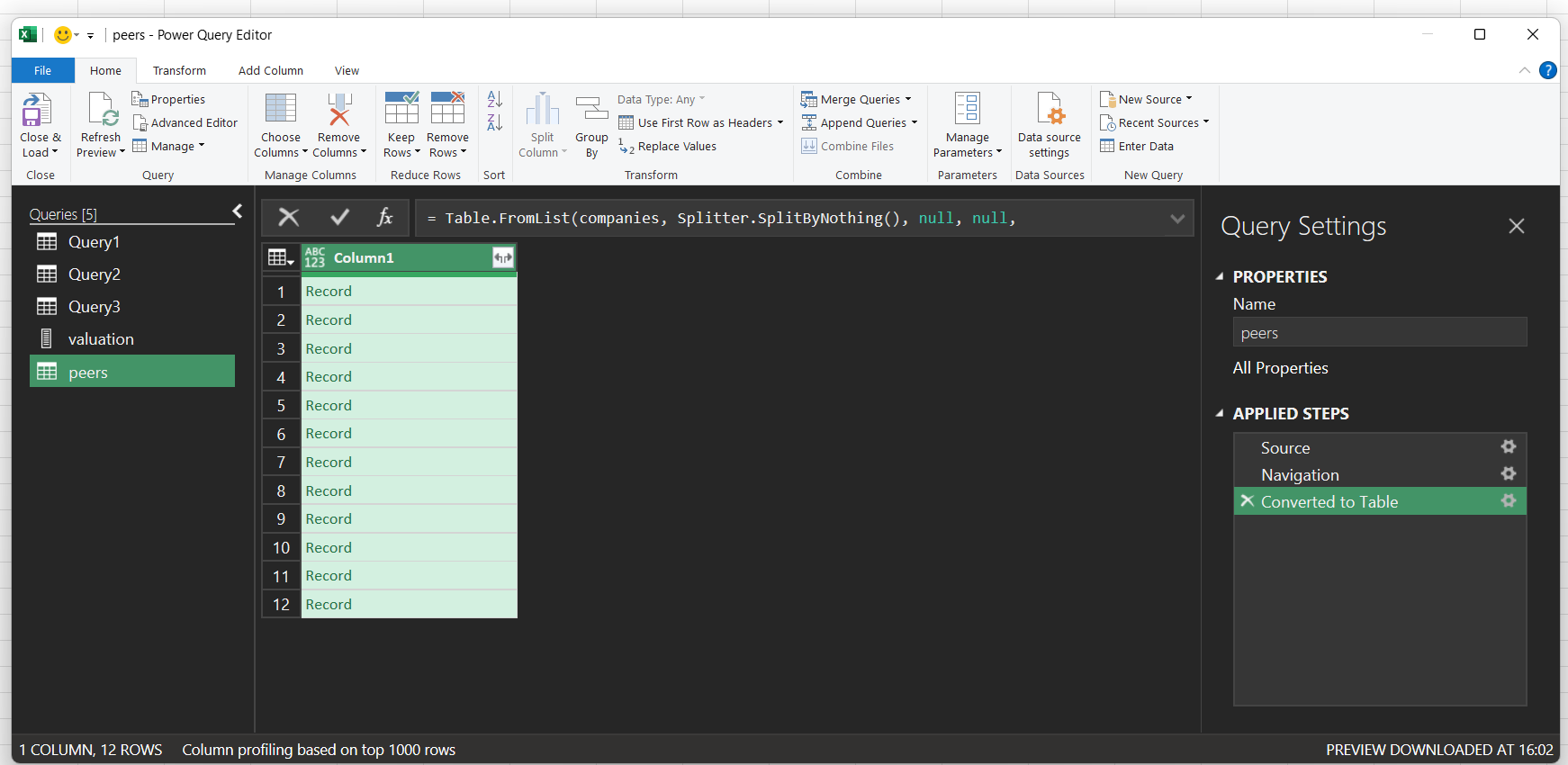Screen dimensions: 1568x765
Task: Delete the Converted to Table step
Action: click(x=1247, y=500)
